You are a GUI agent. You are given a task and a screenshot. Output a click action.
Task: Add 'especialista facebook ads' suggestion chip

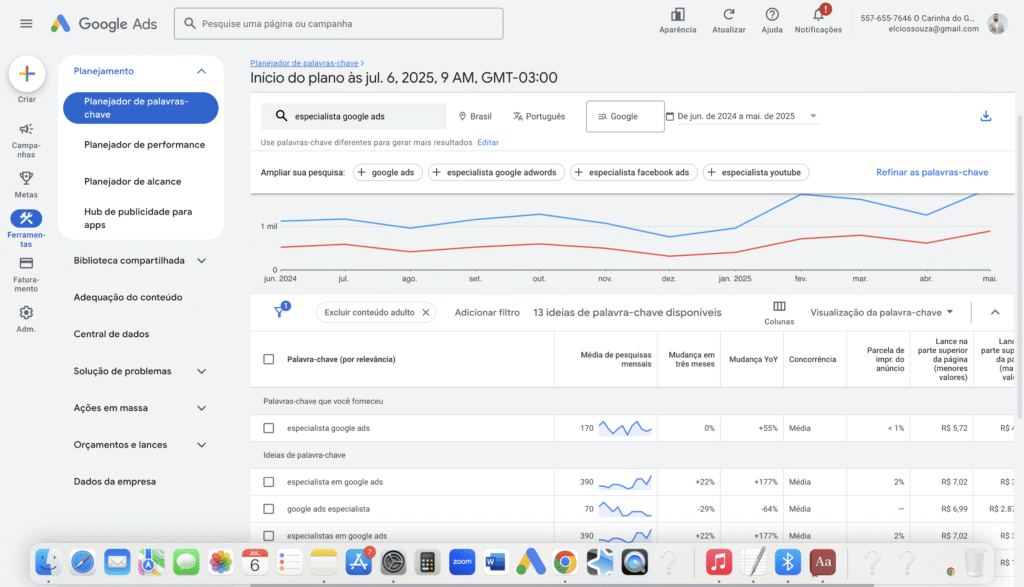point(633,172)
